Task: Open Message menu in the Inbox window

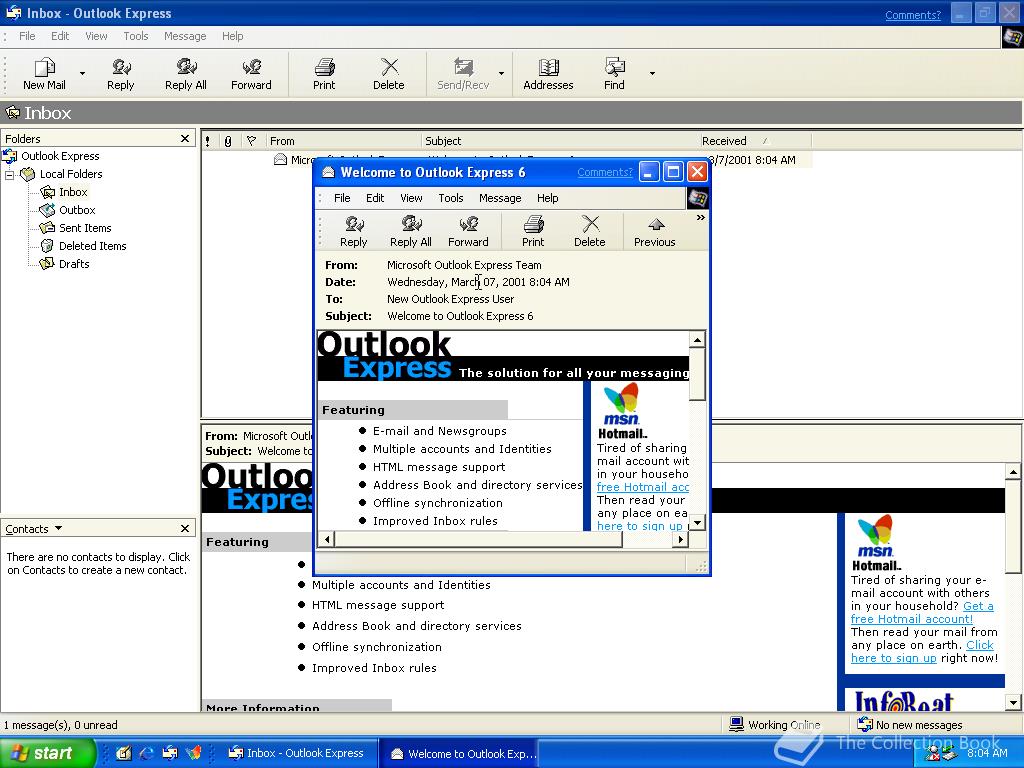Action: [185, 36]
